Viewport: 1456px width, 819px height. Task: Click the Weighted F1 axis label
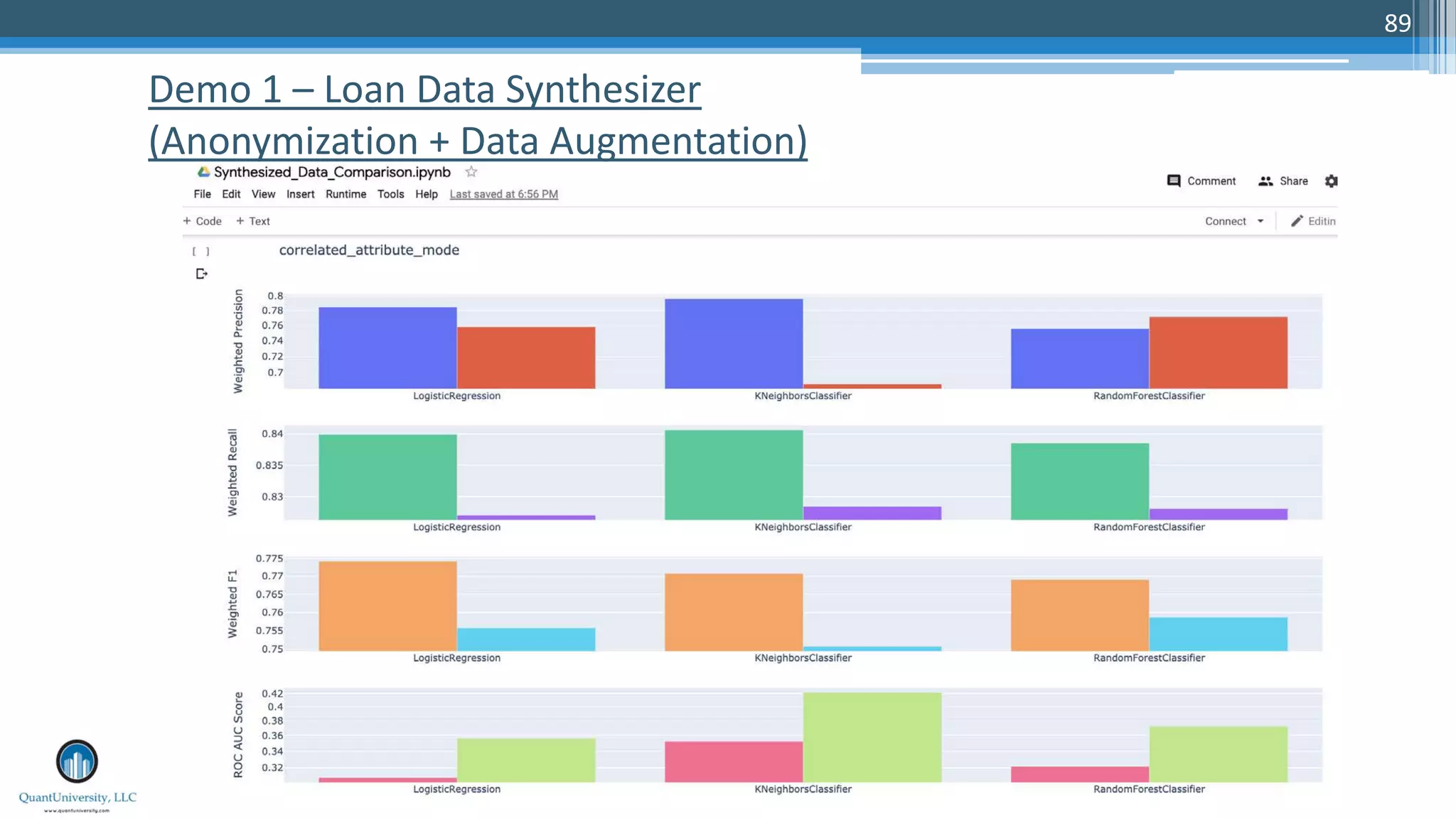pyautogui.click(x=232, y=604)
